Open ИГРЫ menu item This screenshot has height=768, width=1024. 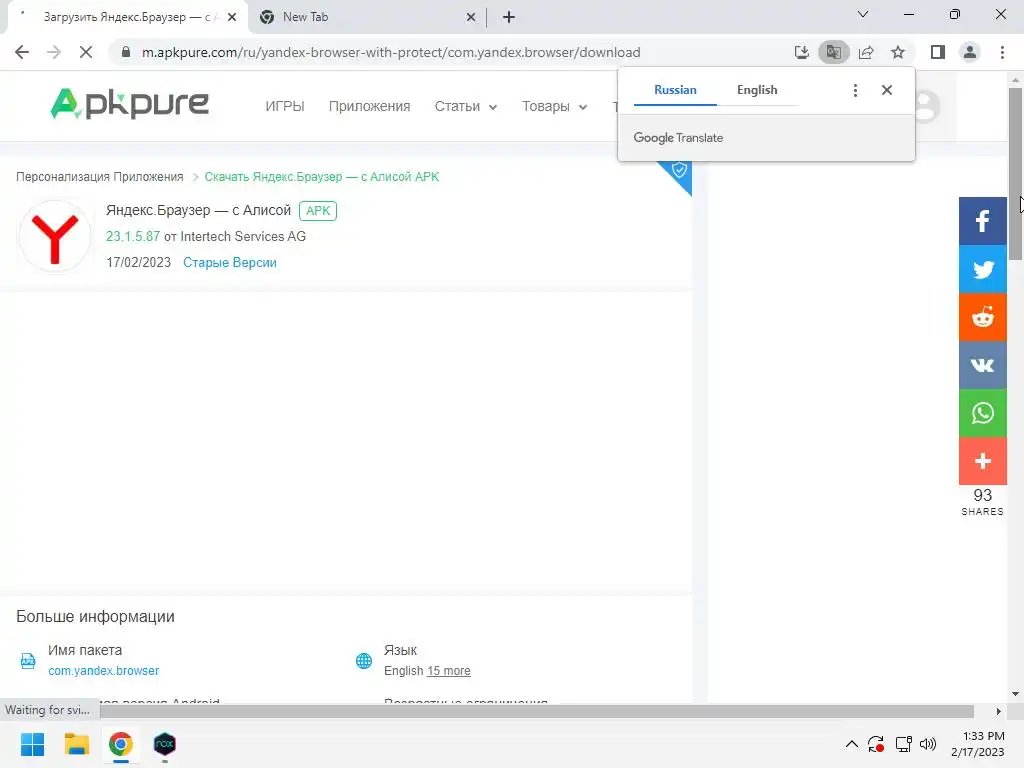point(285,106)
